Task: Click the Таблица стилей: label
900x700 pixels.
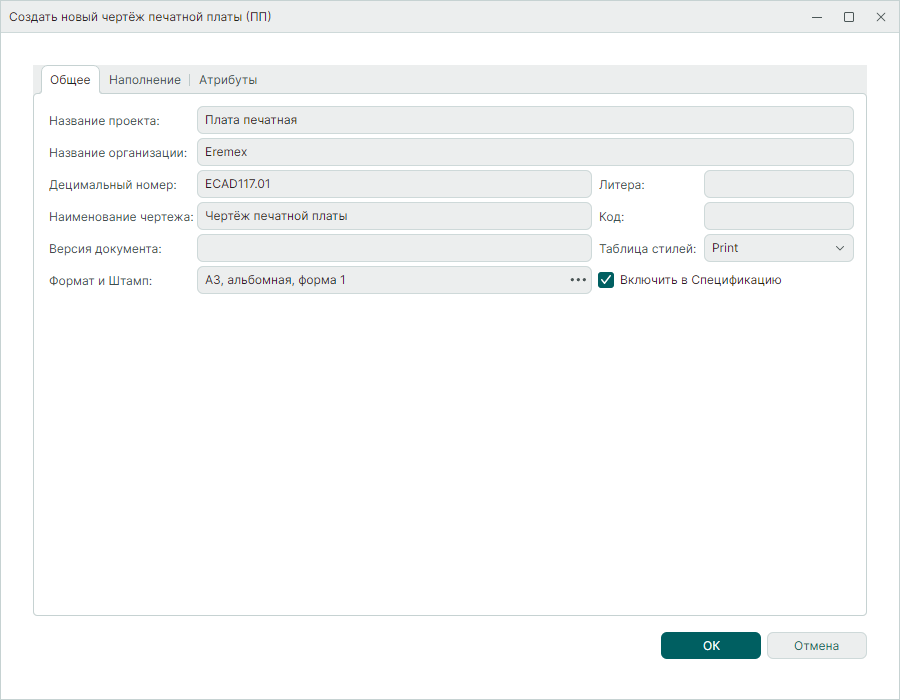Action: click(x=647, y=249)
